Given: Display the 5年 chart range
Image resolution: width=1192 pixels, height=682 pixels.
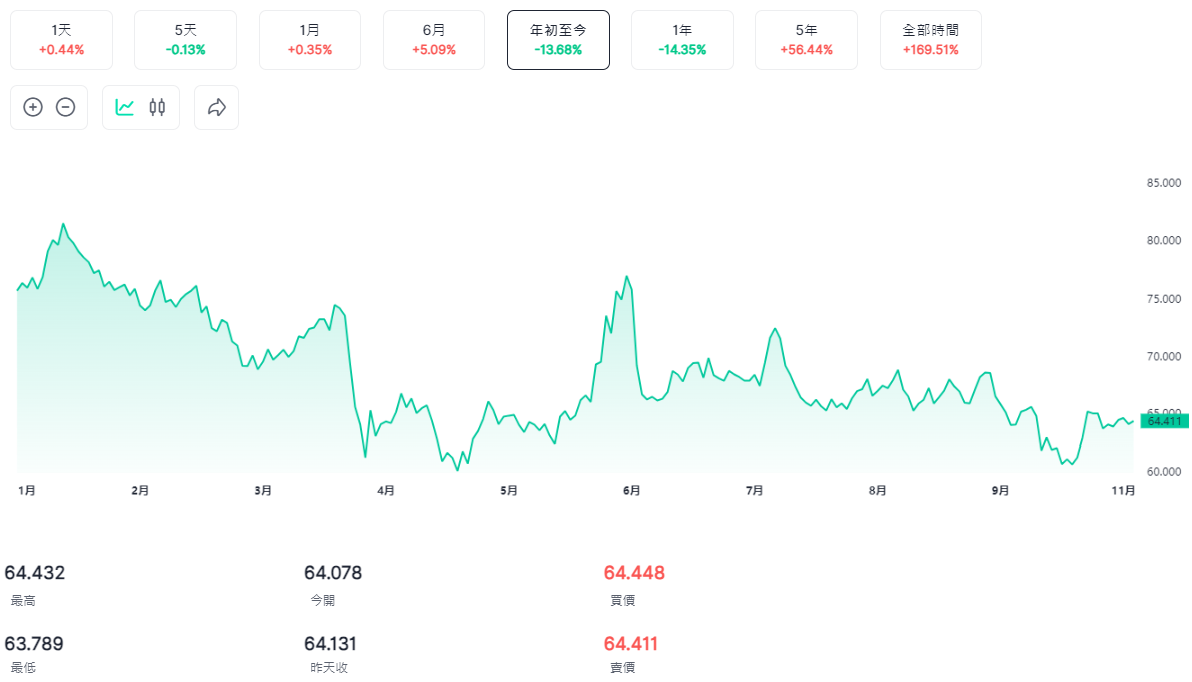Looking at the screenshot, I should click(x=806, y=40).
